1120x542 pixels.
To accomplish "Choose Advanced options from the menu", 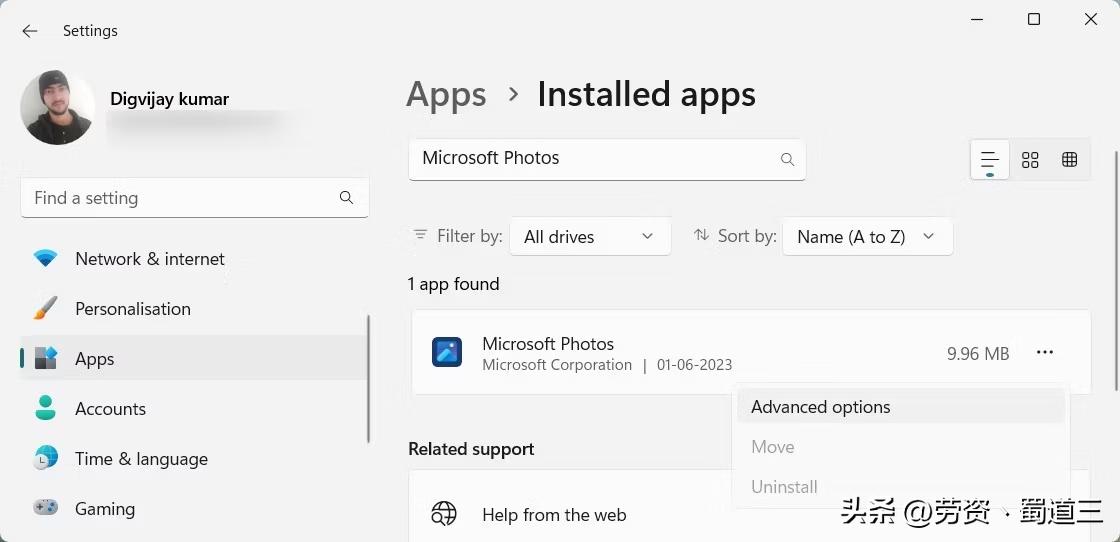I will click(901, 407).
